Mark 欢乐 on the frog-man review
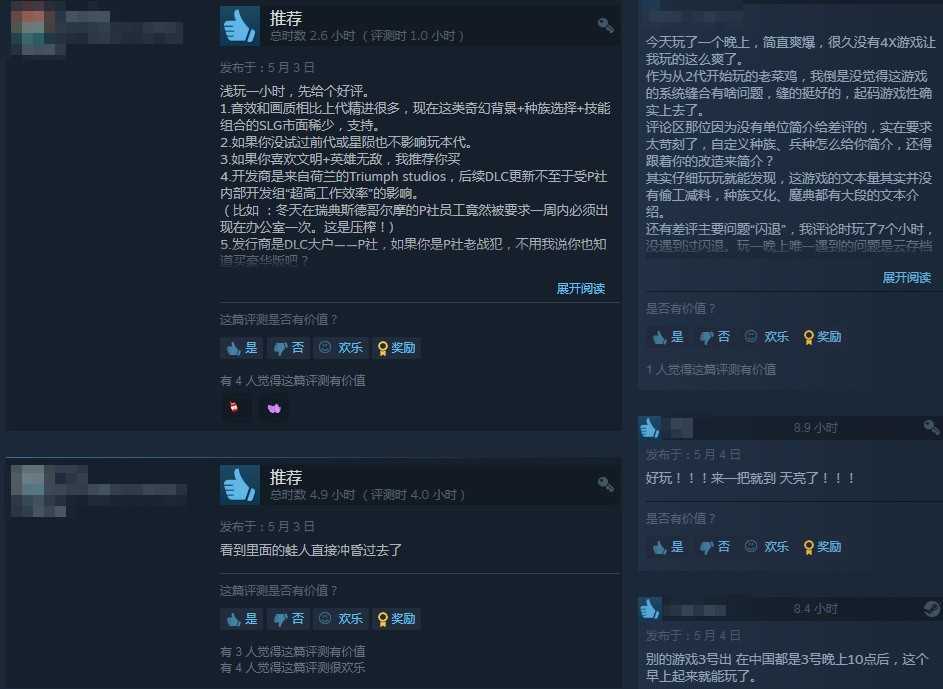The height and width of the screenshot is (689, 943). pyautogui.click(x=340, y=619)
